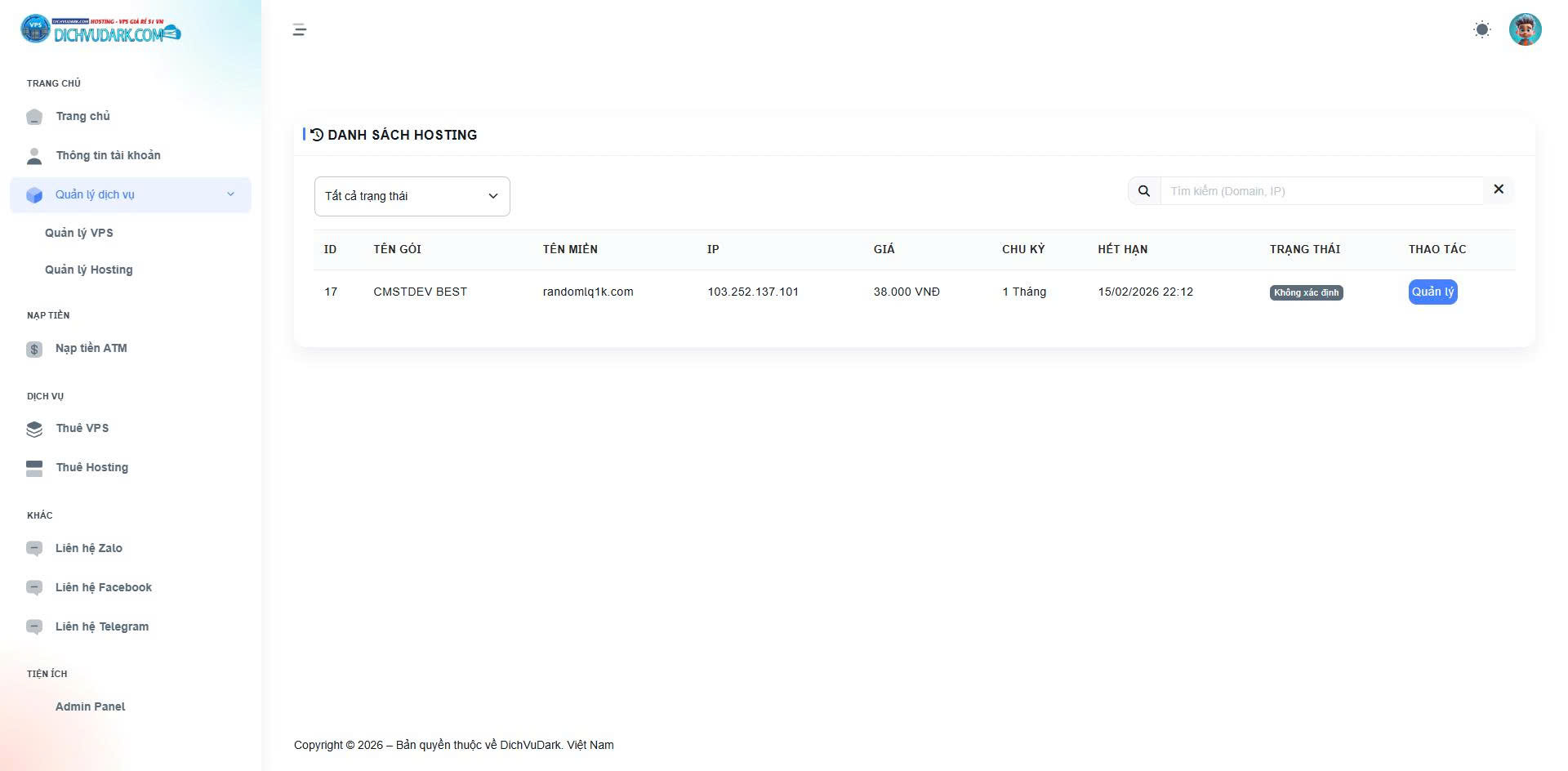
Task: Focus the Tìm kiếm (Domain, IP) field
Action: coord(1321,191)
